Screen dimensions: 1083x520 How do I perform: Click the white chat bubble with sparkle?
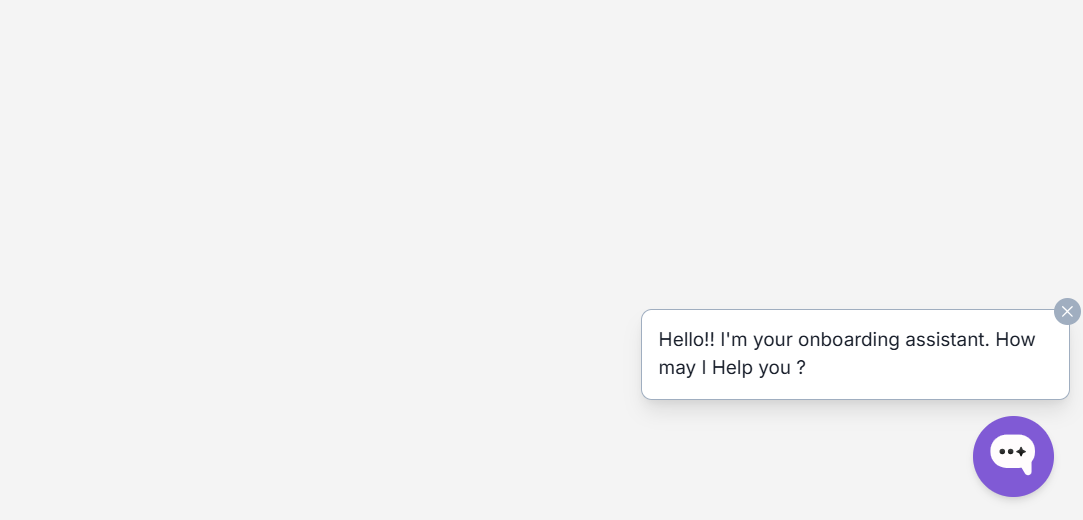tap(1012, 454)
